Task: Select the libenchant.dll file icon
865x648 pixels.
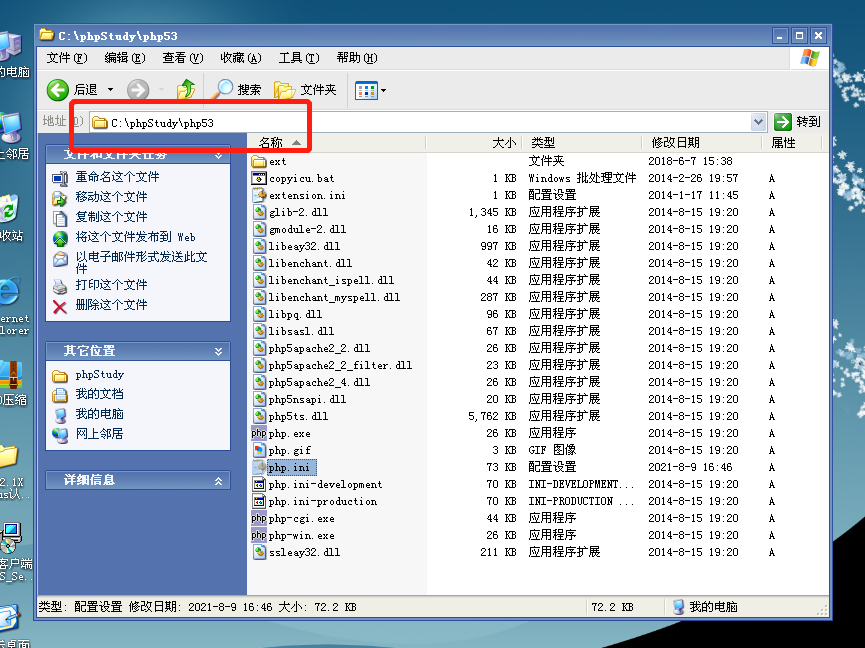Action: coord(259,263)
